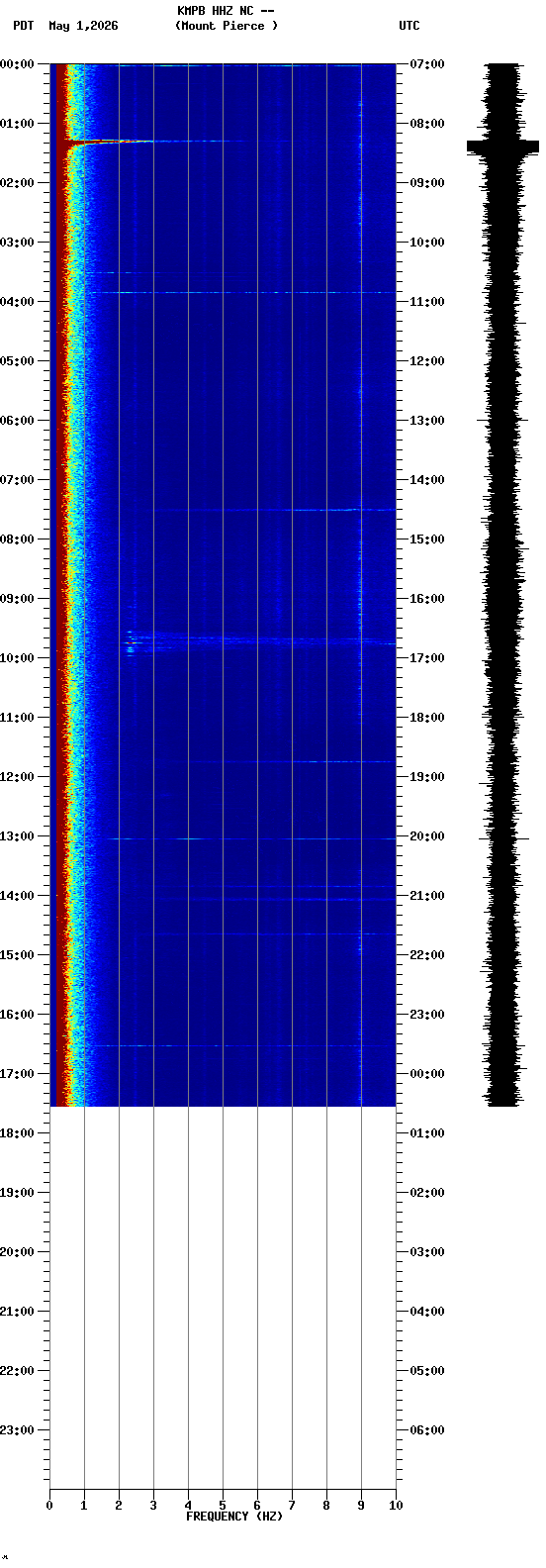Click the UTC '06:00' time label
The width and height of the screenshot is (546, 1568).
click(x=426, y=1430)
